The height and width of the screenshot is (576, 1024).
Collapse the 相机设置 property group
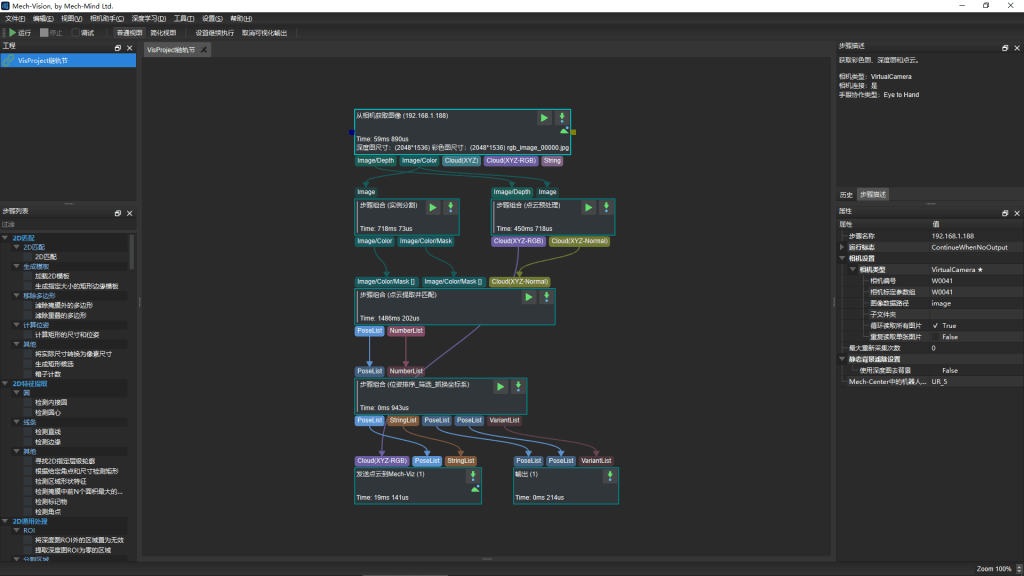(841, 258)
